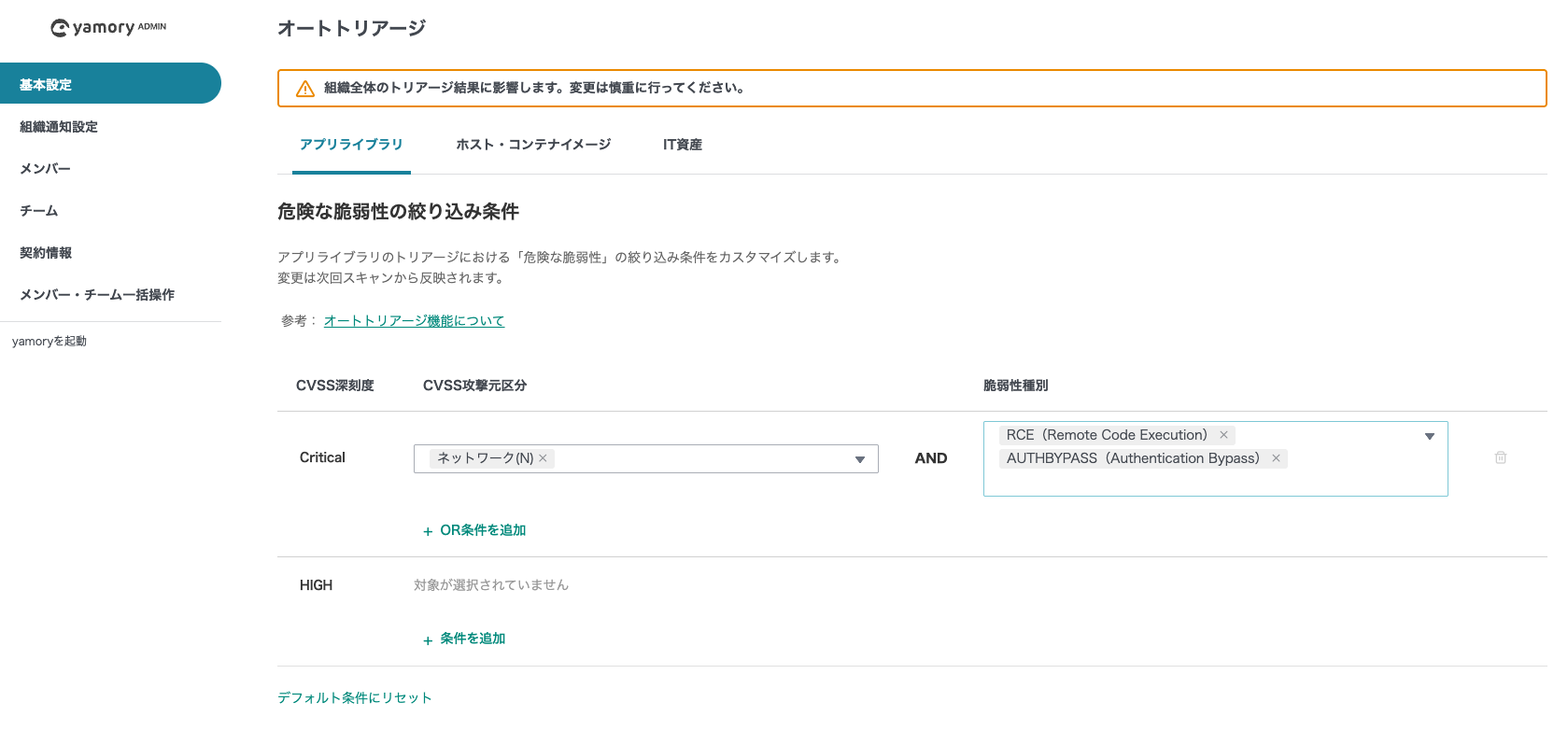The image size is (1568, 730).
Task: Remove the AUTHBYPASS tag with its x
Action: (x=1276, y=458)
